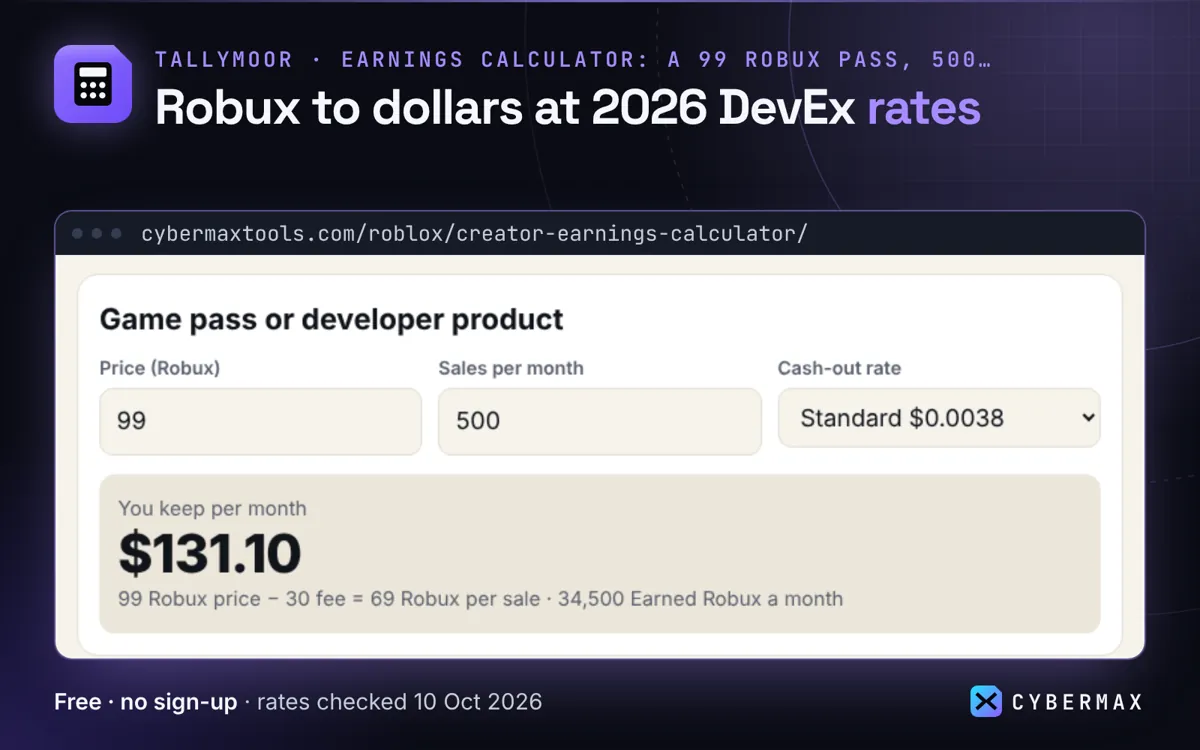The image size is (1200, 750).
Task: Click the 69 Robux per sale breakdown line
Action: 480,599
